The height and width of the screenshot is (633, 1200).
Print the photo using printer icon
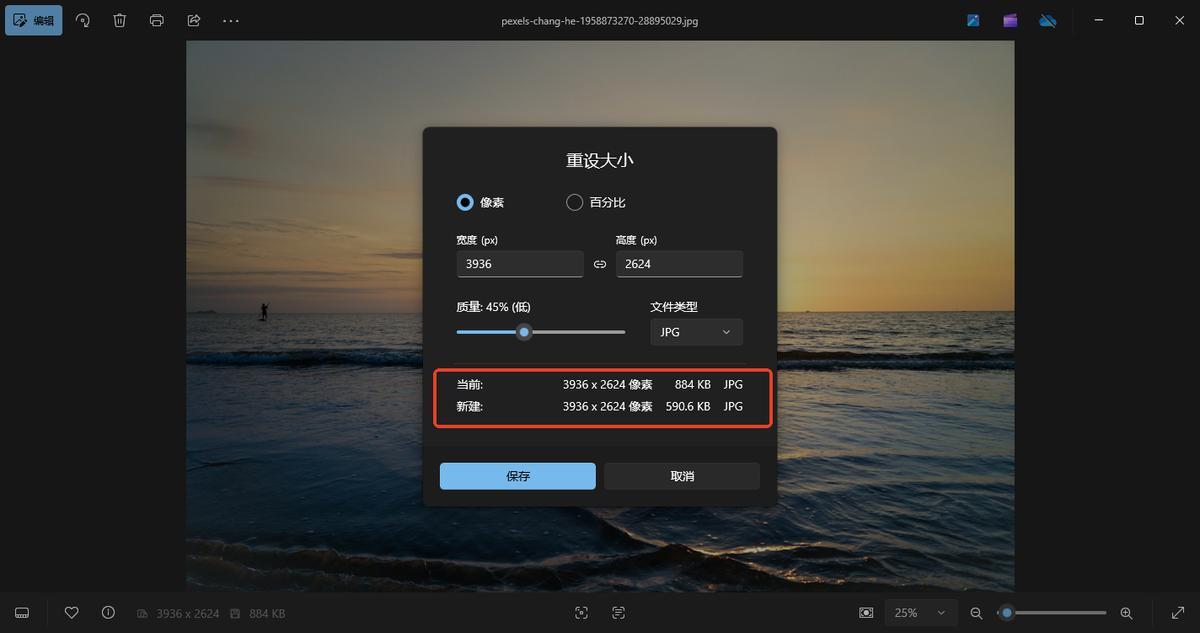coord(157,20)
